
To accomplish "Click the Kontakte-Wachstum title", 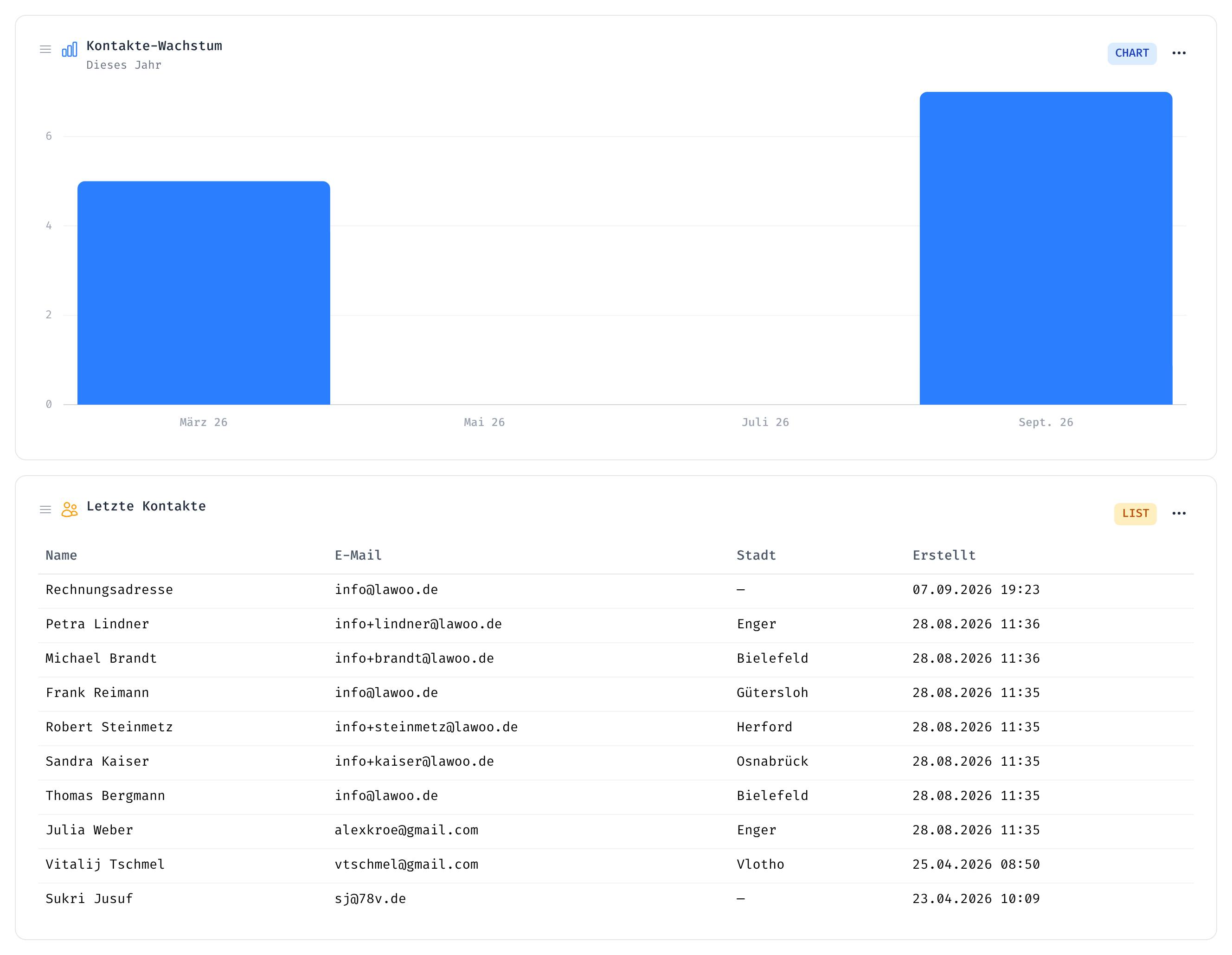I will (154, 46).
